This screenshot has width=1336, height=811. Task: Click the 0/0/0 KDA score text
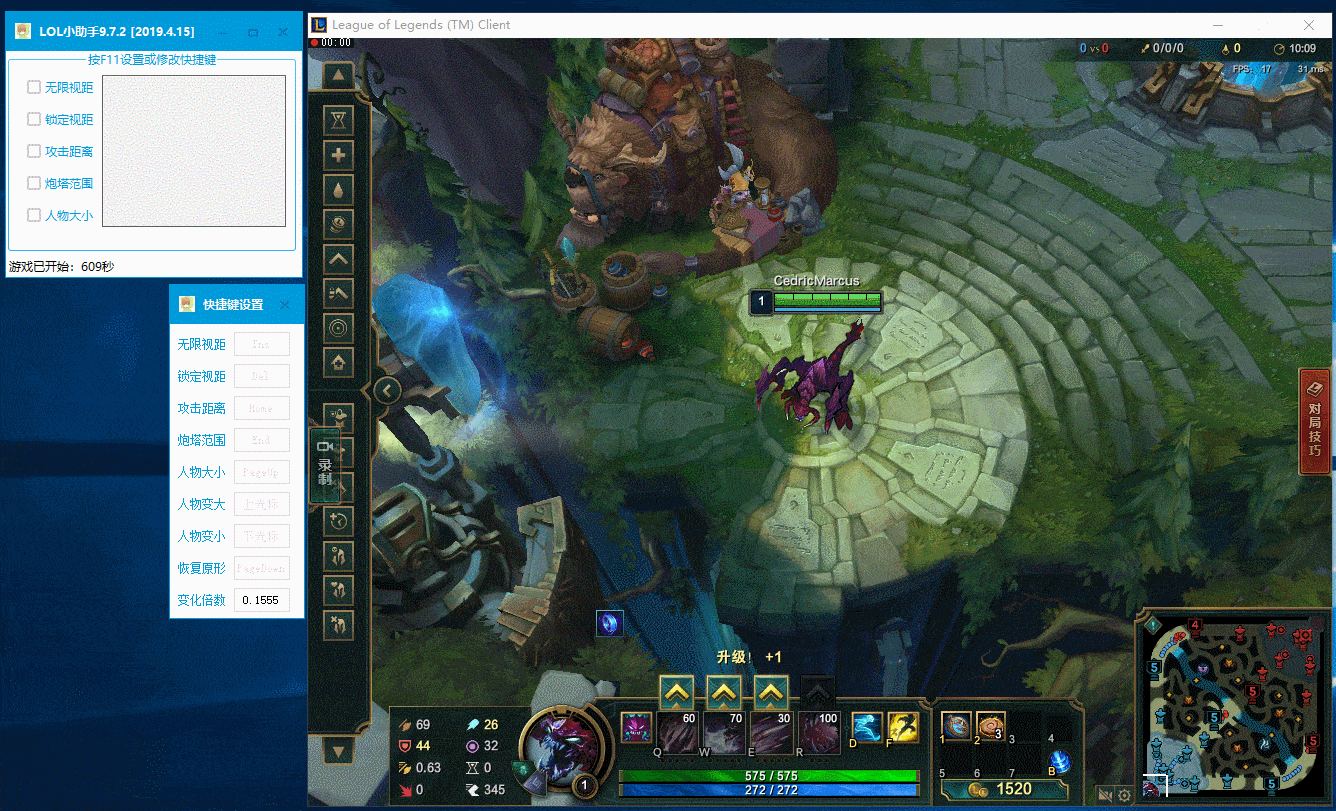pyautogui.click(x=1167, y=48)
